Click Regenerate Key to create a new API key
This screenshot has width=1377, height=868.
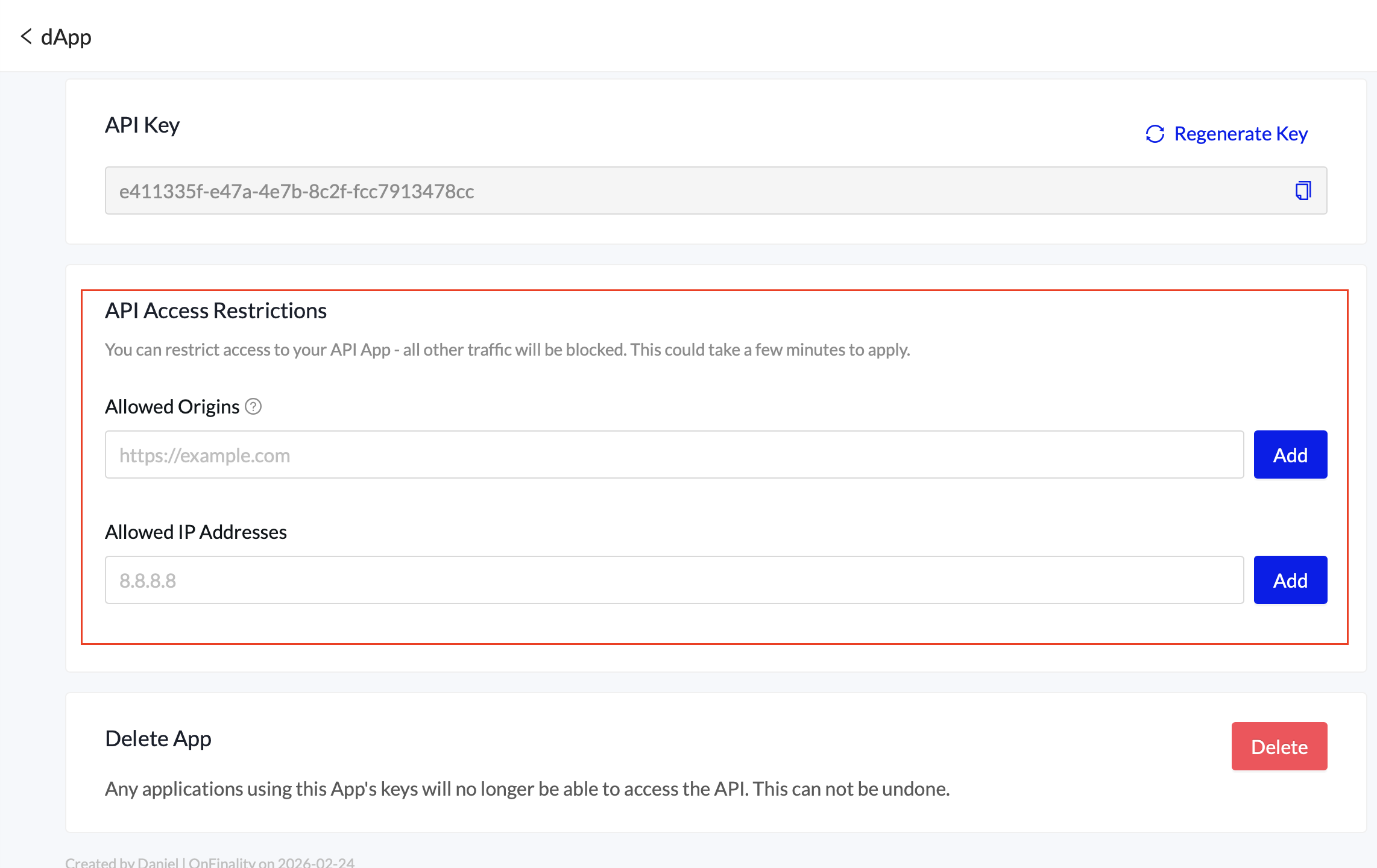1241,133
